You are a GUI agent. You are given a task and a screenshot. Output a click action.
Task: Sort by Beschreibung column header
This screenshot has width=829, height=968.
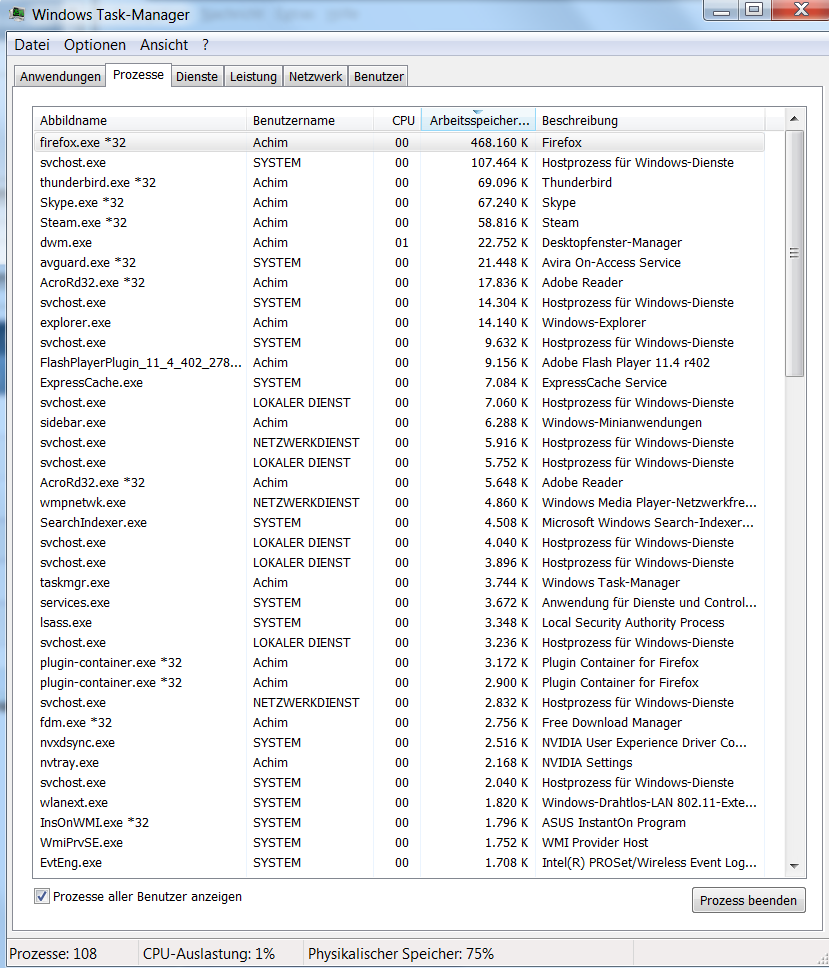[x=650, y=120]
